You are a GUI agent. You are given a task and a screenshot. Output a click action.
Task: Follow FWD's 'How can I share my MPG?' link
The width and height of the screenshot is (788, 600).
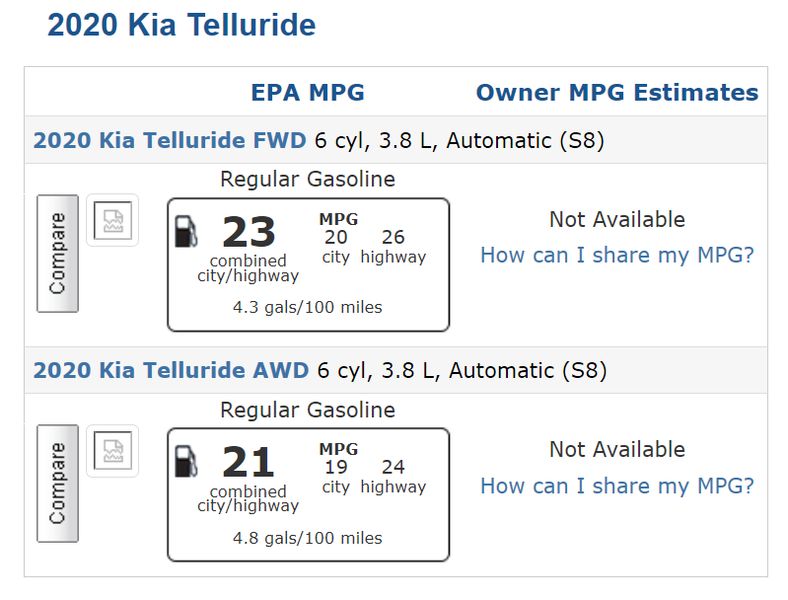617,255
